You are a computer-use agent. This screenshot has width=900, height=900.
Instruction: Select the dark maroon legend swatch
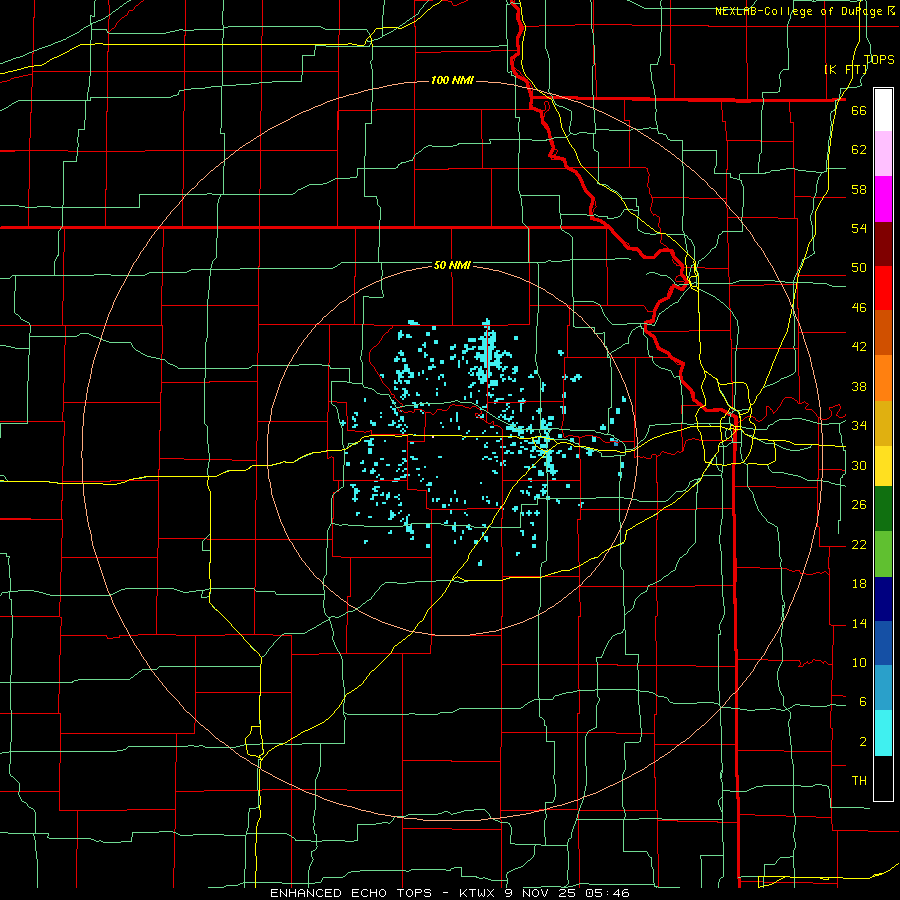(x=883, y=243)
